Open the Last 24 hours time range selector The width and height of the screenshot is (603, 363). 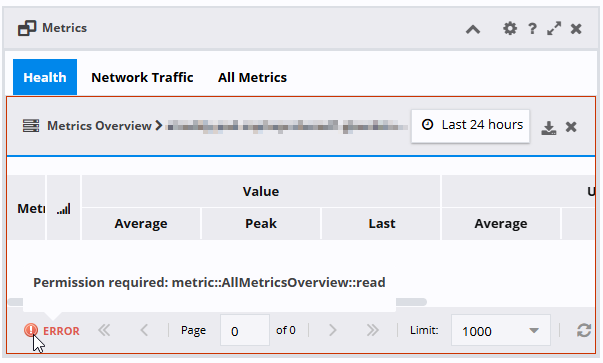470,126
